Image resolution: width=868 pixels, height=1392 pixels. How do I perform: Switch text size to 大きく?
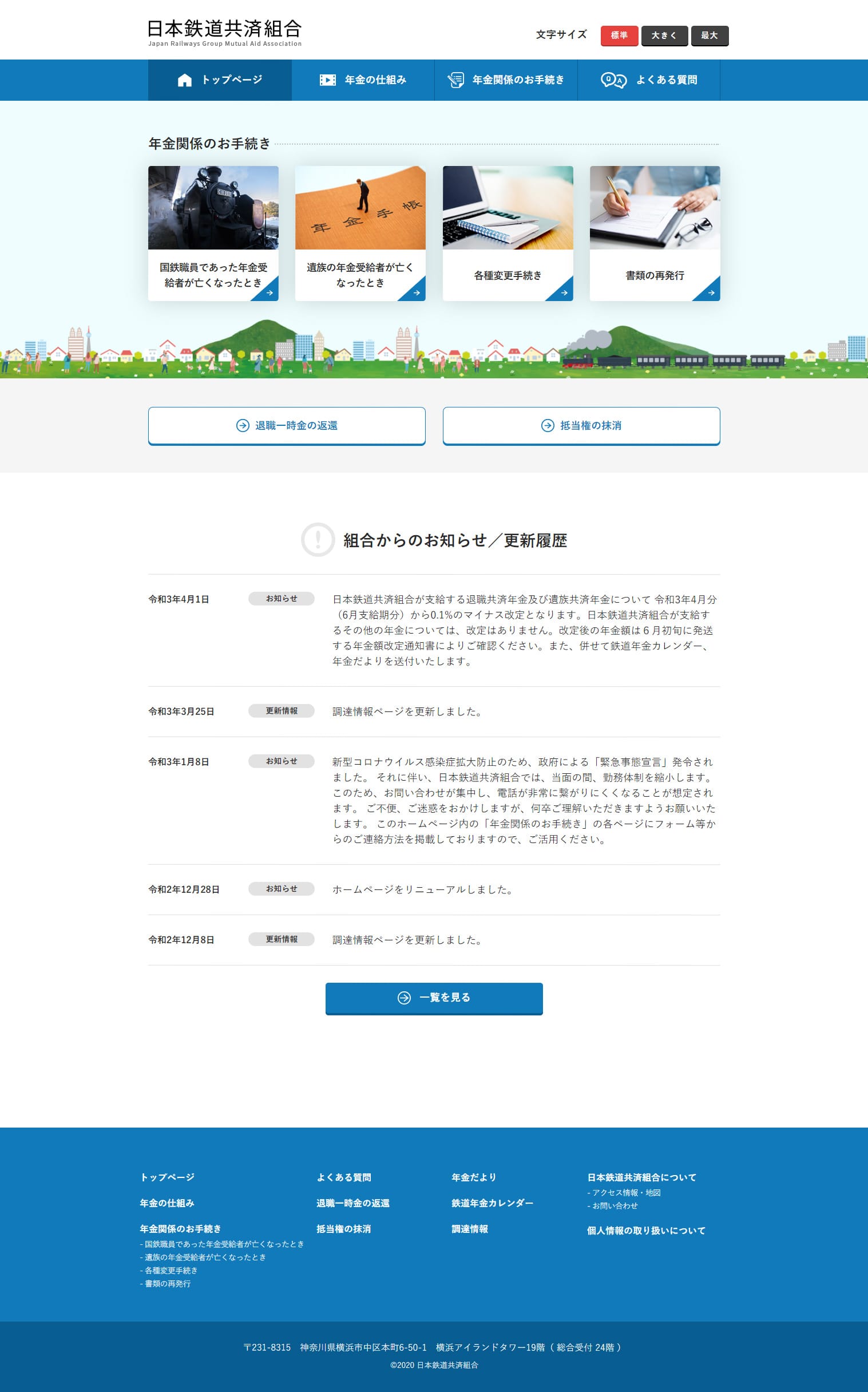click(x=664, y=35)
